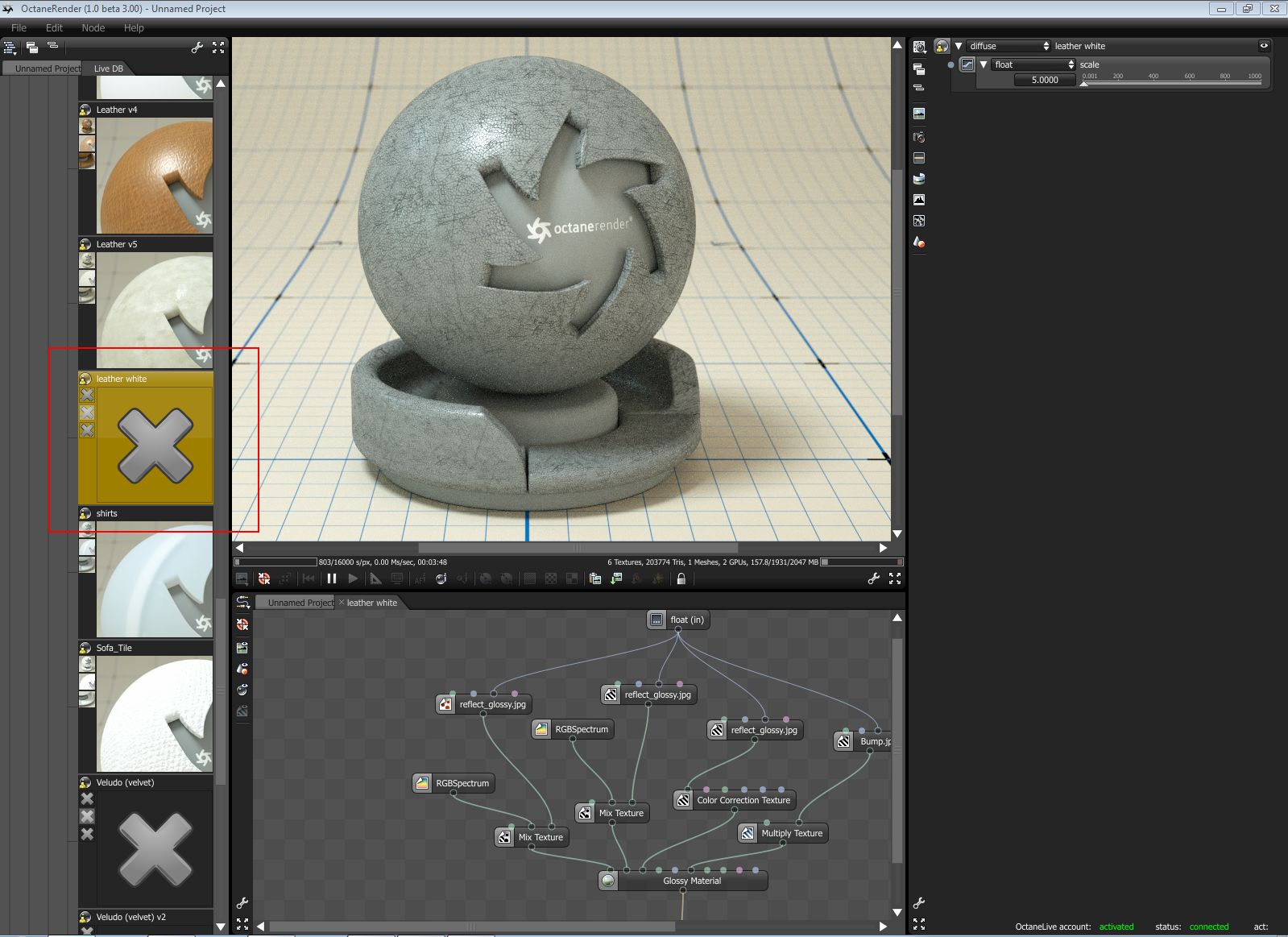Click the collapse nodes icon in left panel

pyautogui.click(x=53, y=46)
